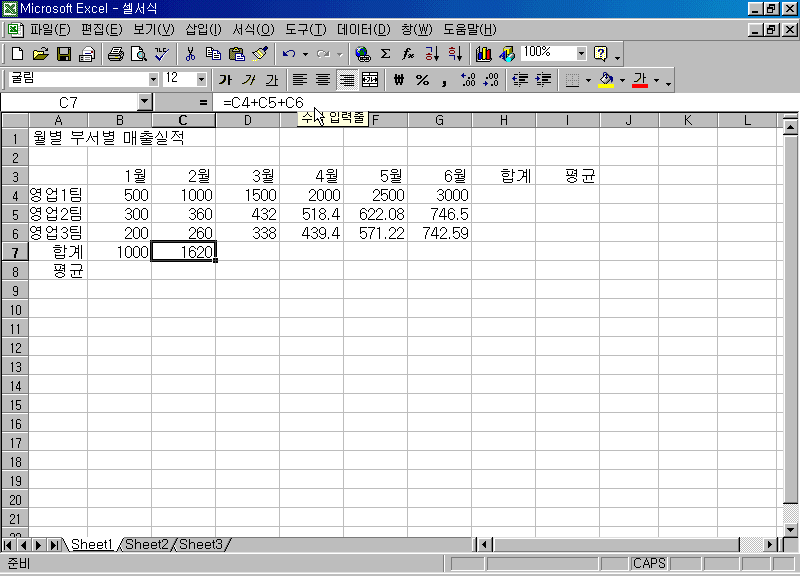The width and height of the screenshot is (800, 576).
Task: Sort ascending with the sort icon
Action: click(x=432, y=54)
